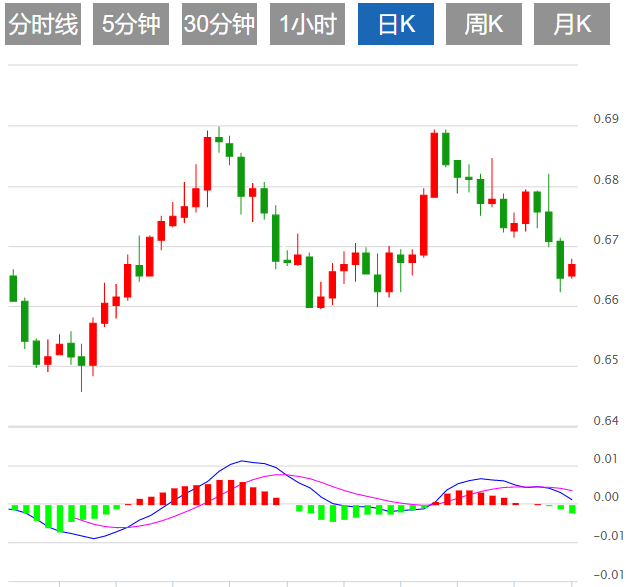Click the 0.00 MACD axis label
The width and height of the screenshot is (634, 587).
[606, 496]
